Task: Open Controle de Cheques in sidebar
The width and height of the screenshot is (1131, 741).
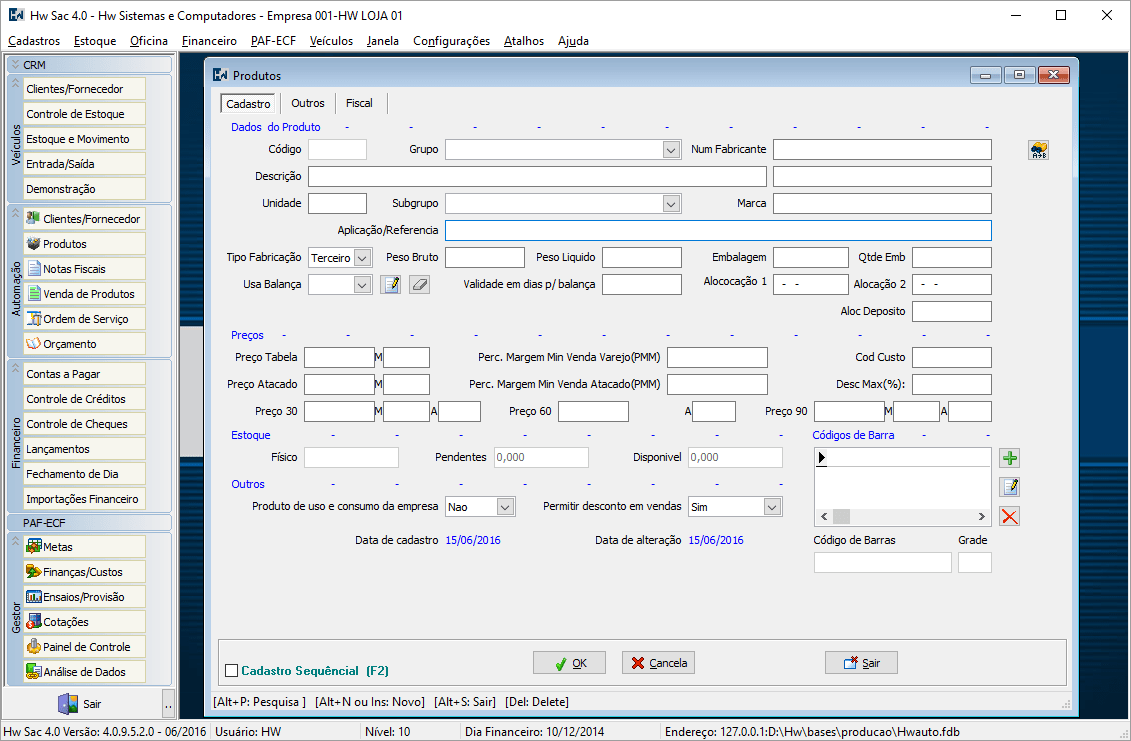Action: click(x=84, y=424)
